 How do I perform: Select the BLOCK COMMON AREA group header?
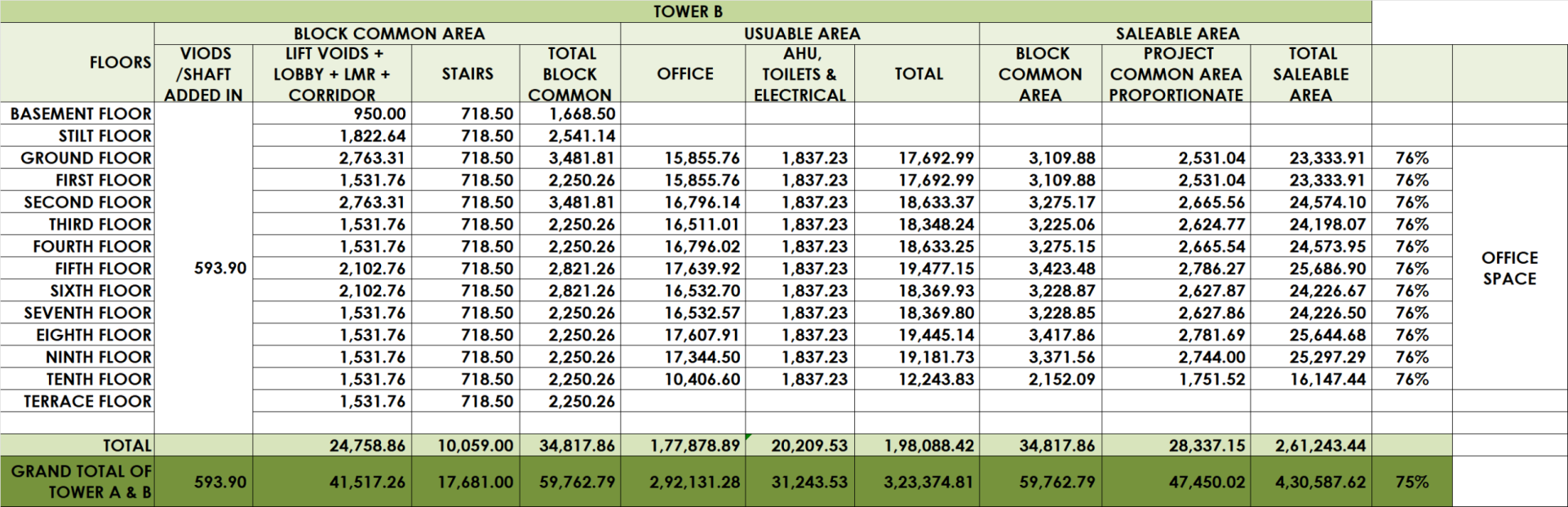point(388,33)
